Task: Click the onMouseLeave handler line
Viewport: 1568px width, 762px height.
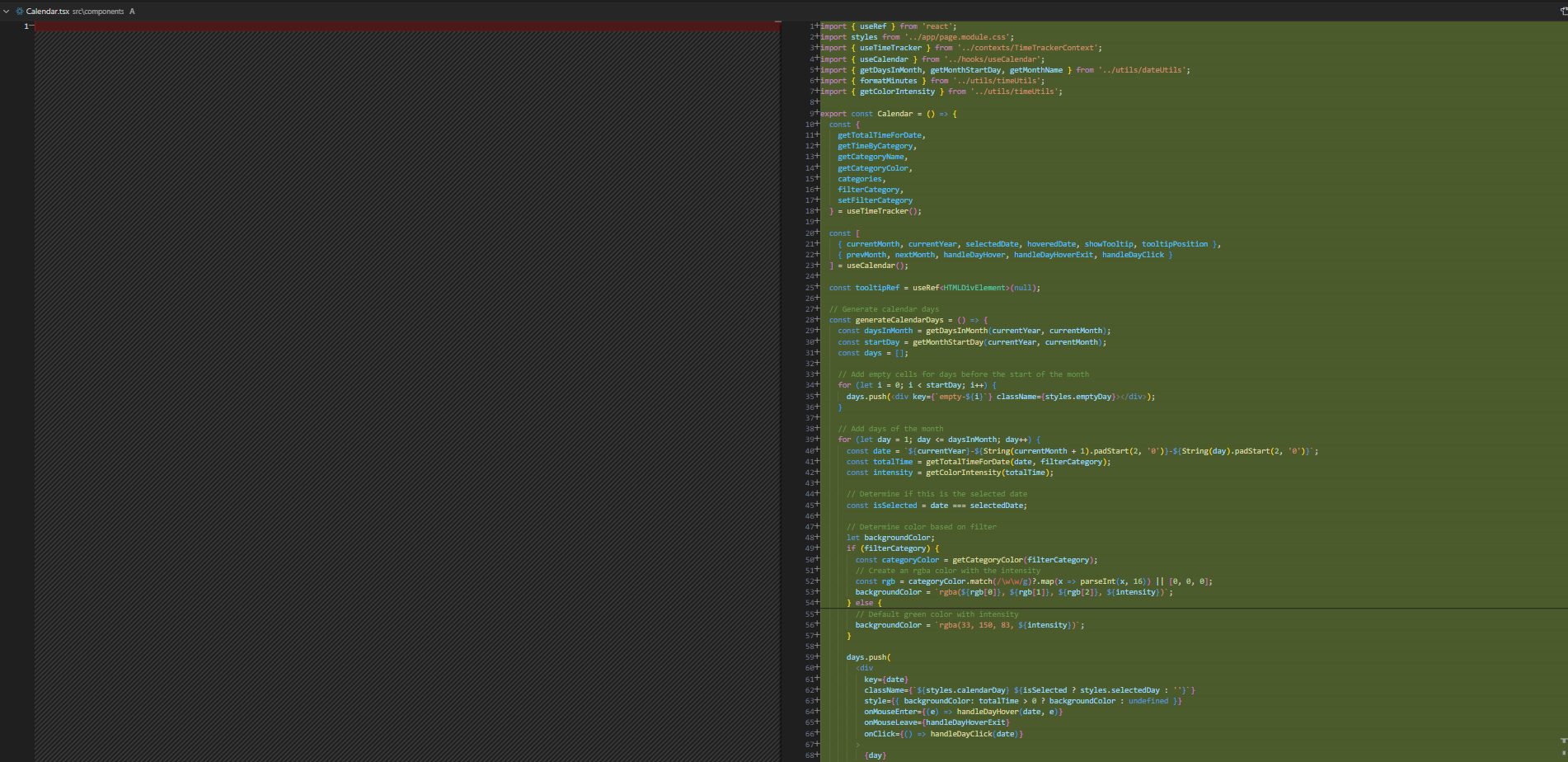Action: coord(937,722)
